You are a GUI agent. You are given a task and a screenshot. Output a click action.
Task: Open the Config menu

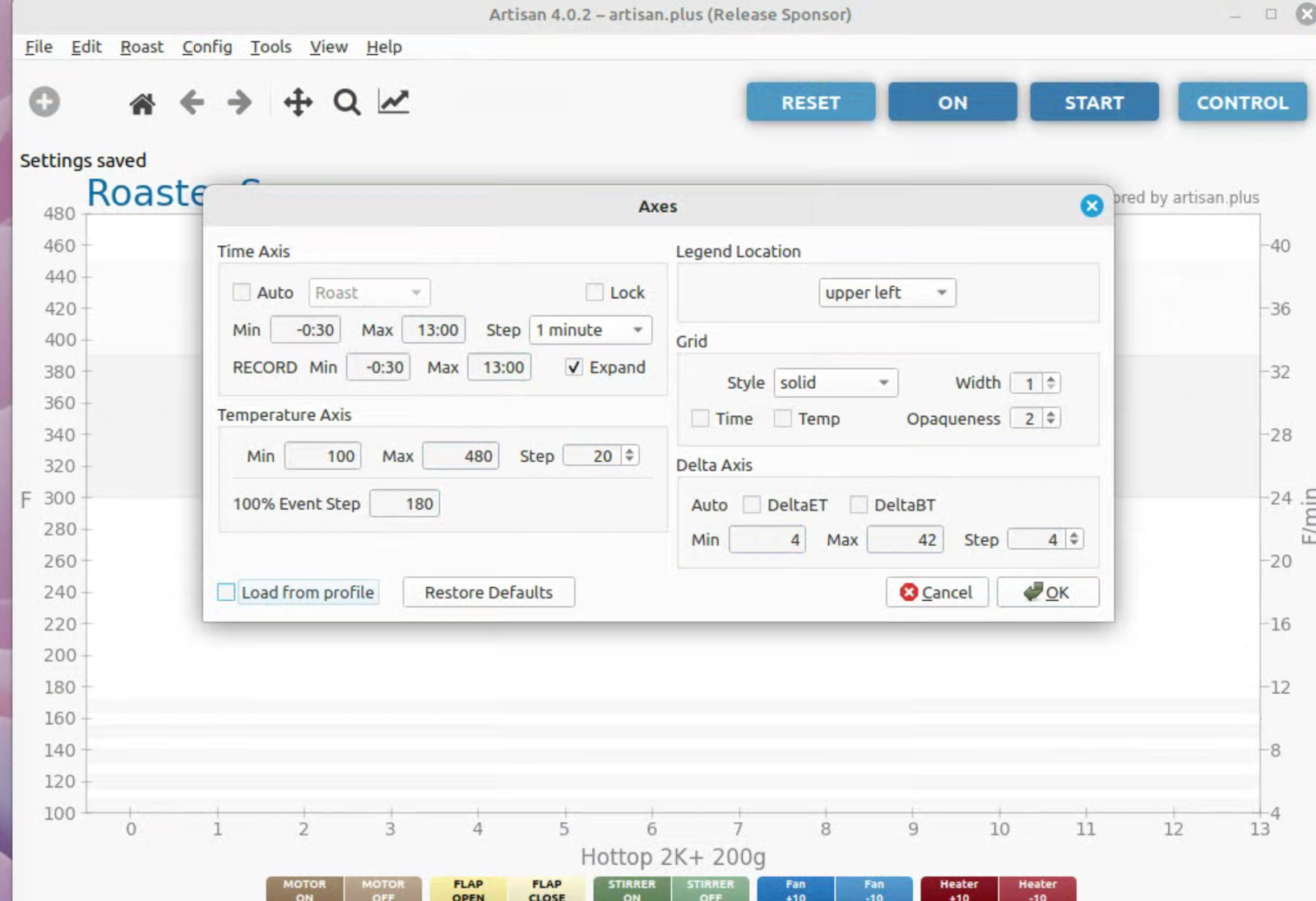pos(206,47)
